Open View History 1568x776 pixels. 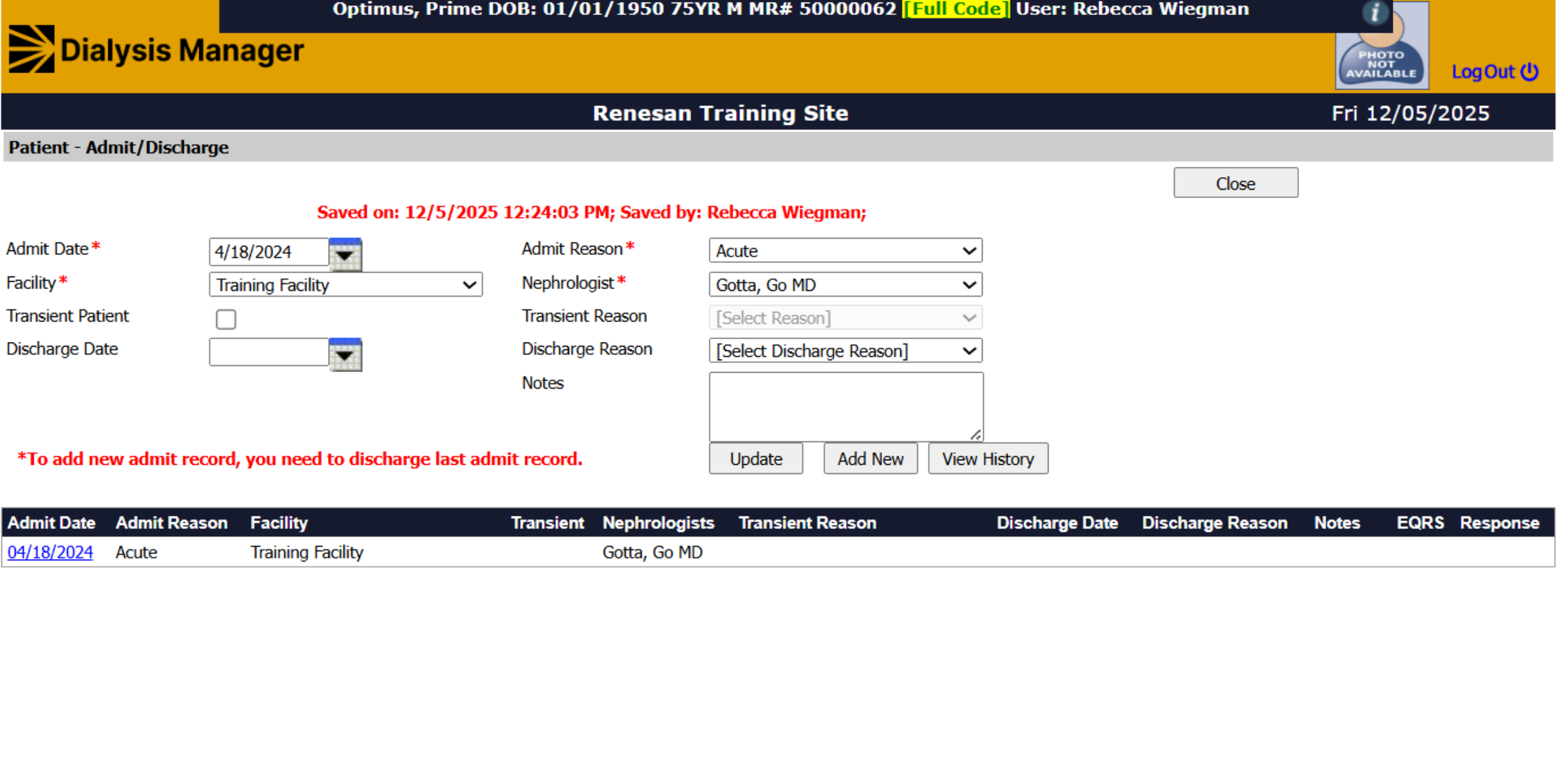coord(988,459)
